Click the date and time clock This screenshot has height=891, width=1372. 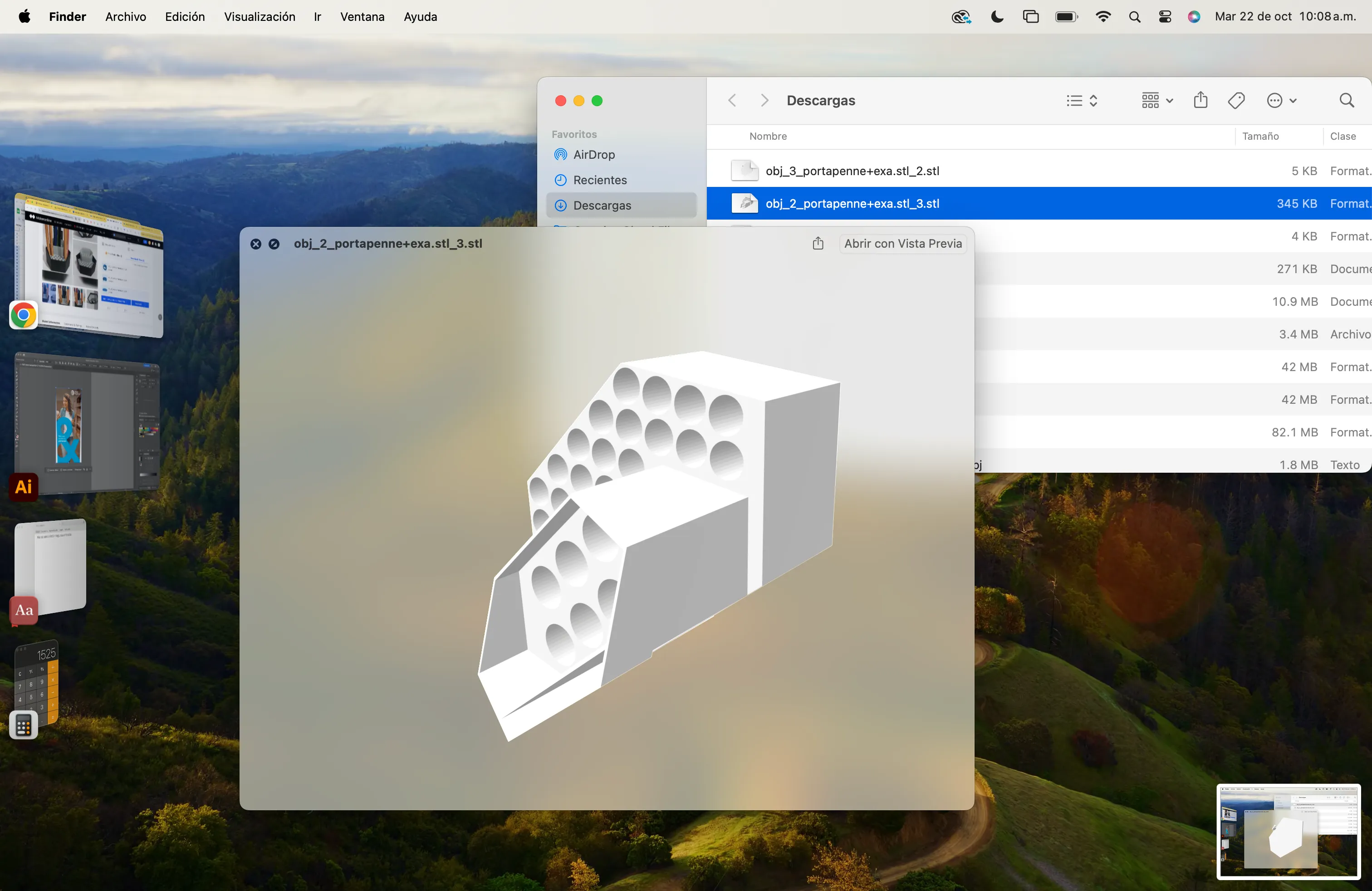[x=1285, y=17]
